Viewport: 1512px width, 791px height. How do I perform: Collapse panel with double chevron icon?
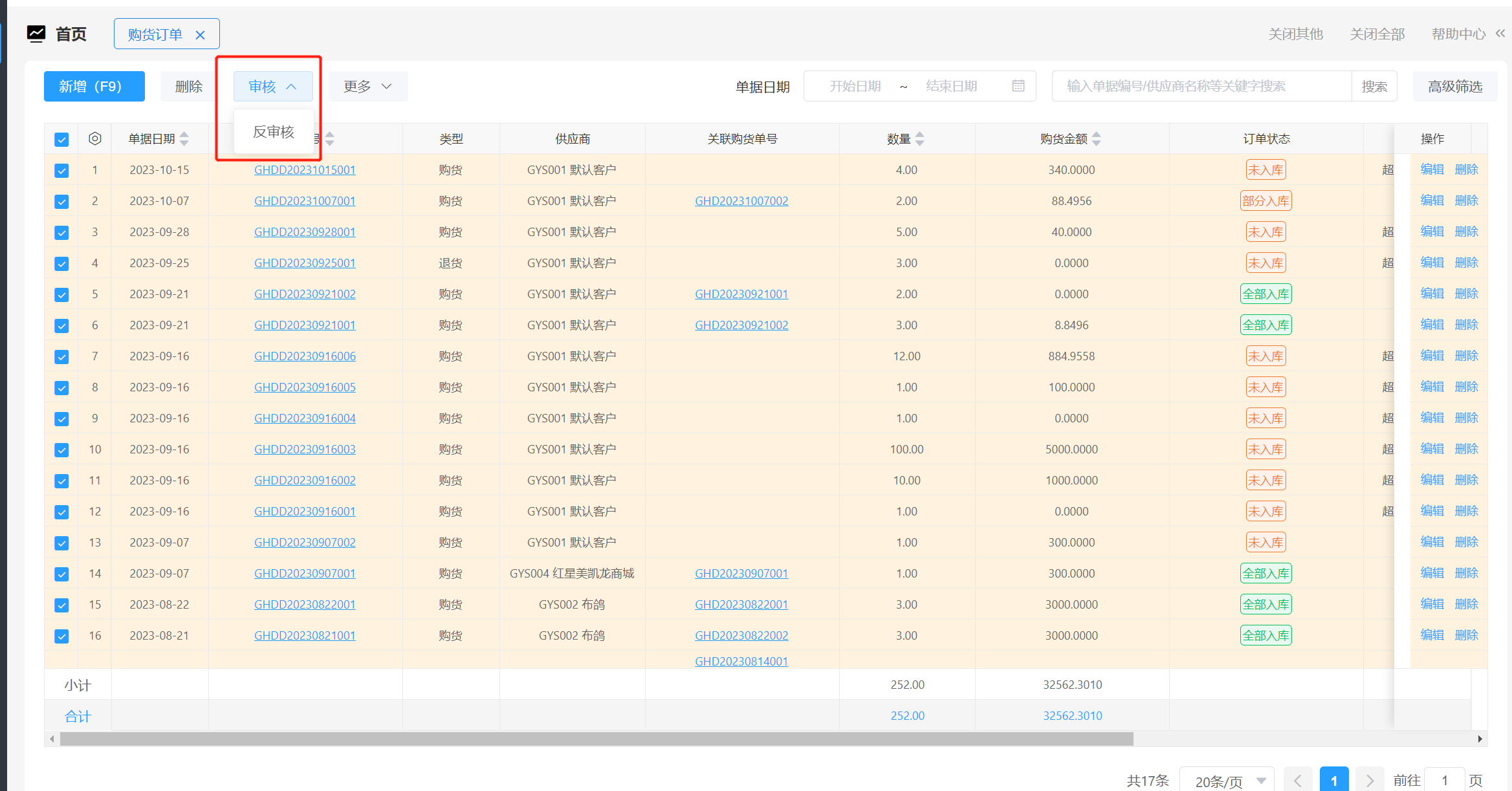click(1500, 34)
